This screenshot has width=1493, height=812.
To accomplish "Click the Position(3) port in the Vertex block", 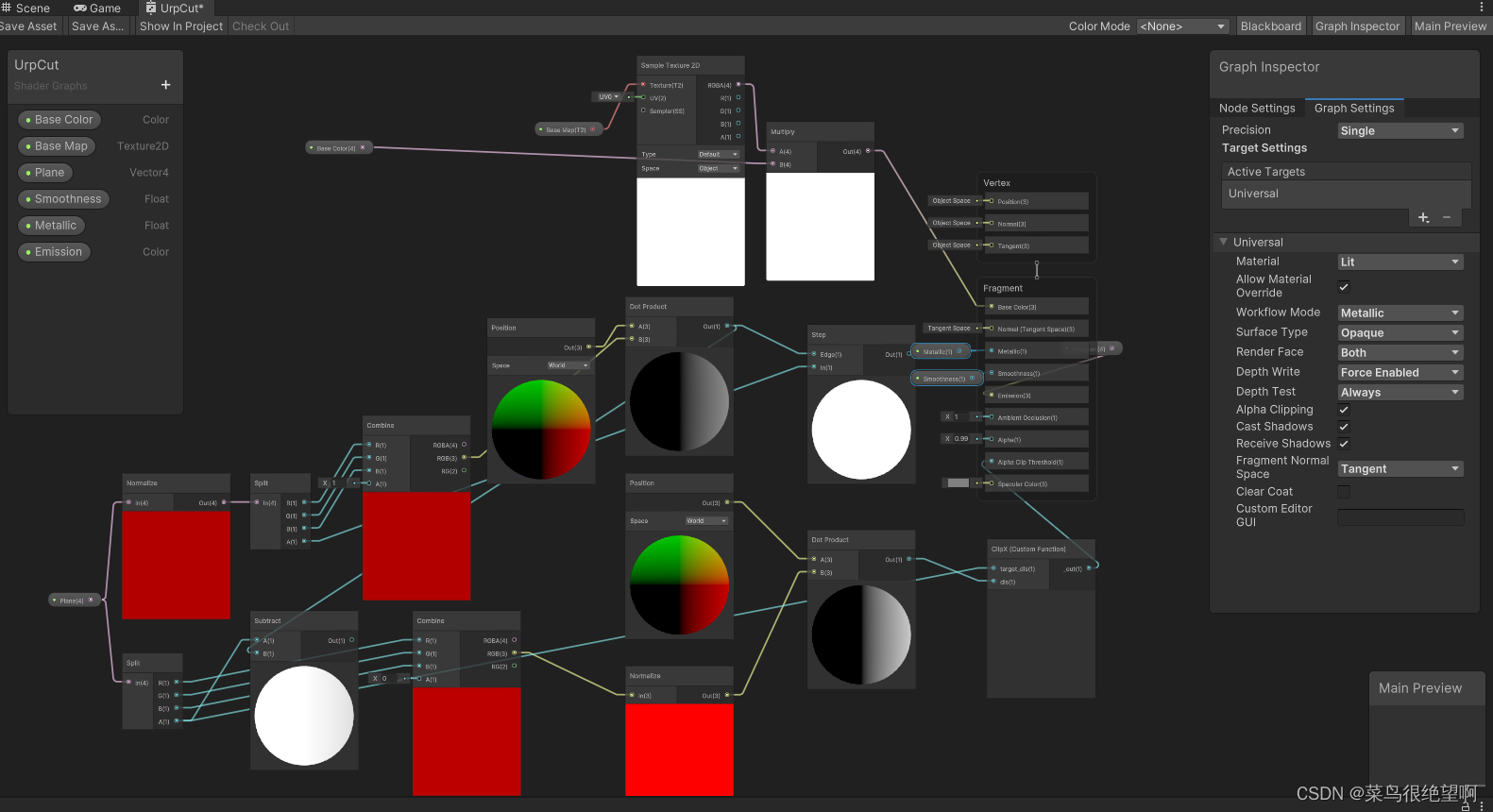I will (992, 201).
